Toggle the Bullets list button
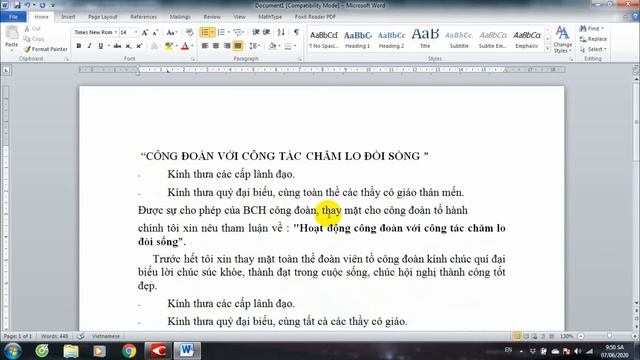The width and height of the screenshot is (640, 360). [x=205, y=32]
